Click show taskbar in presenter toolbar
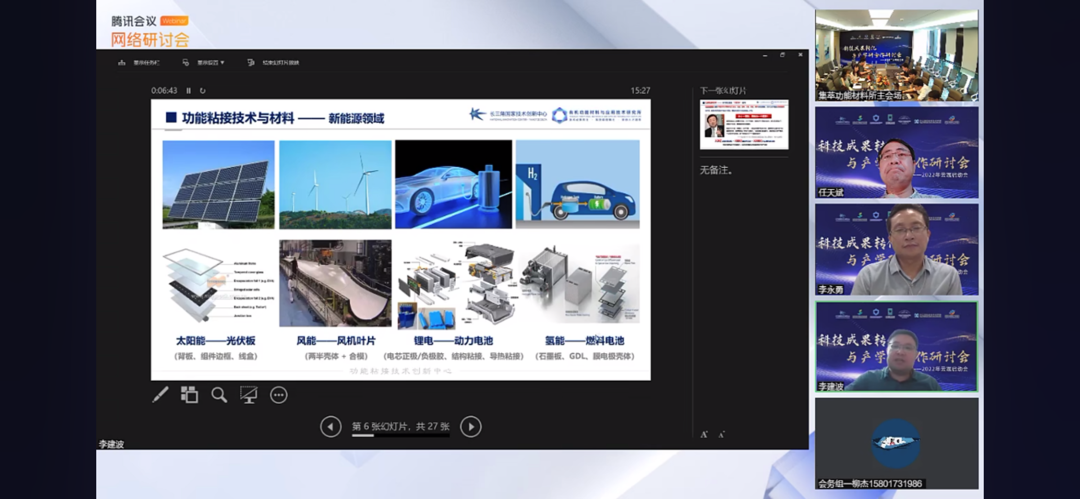The height and width of the screenshot is (499, 1080). tap(138, 63)
